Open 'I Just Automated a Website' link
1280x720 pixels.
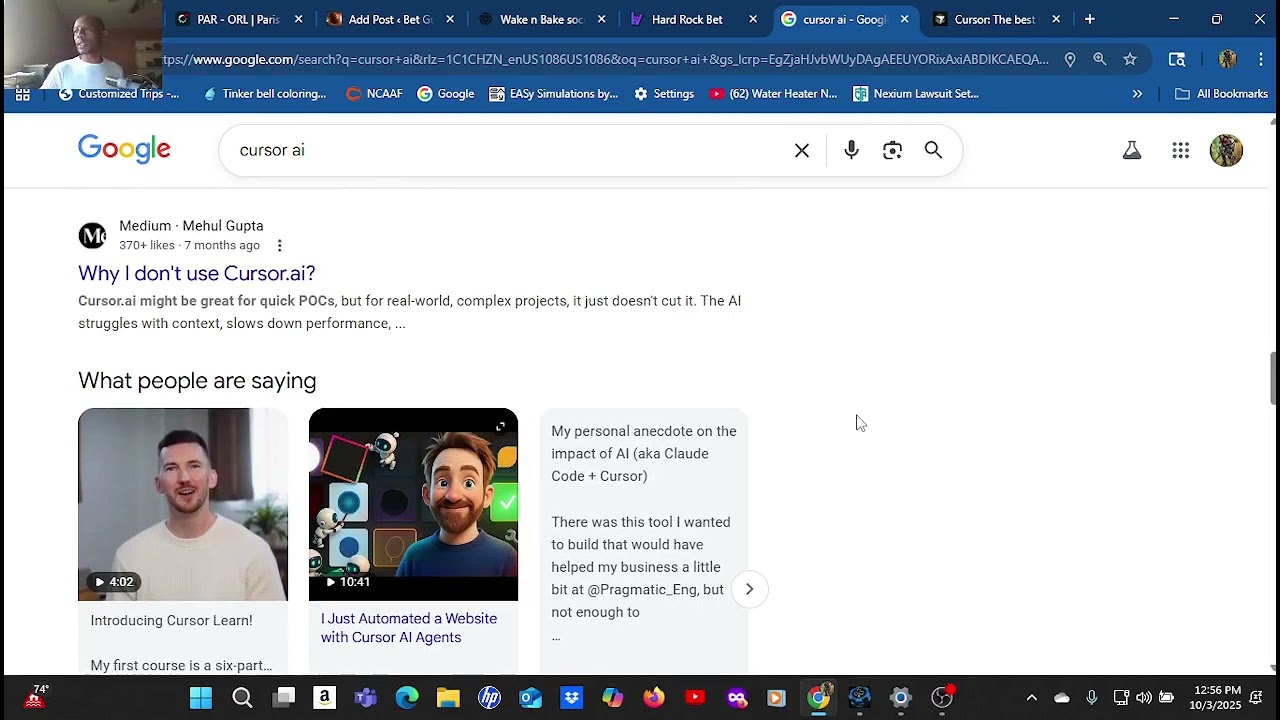[x=409, y=628]
